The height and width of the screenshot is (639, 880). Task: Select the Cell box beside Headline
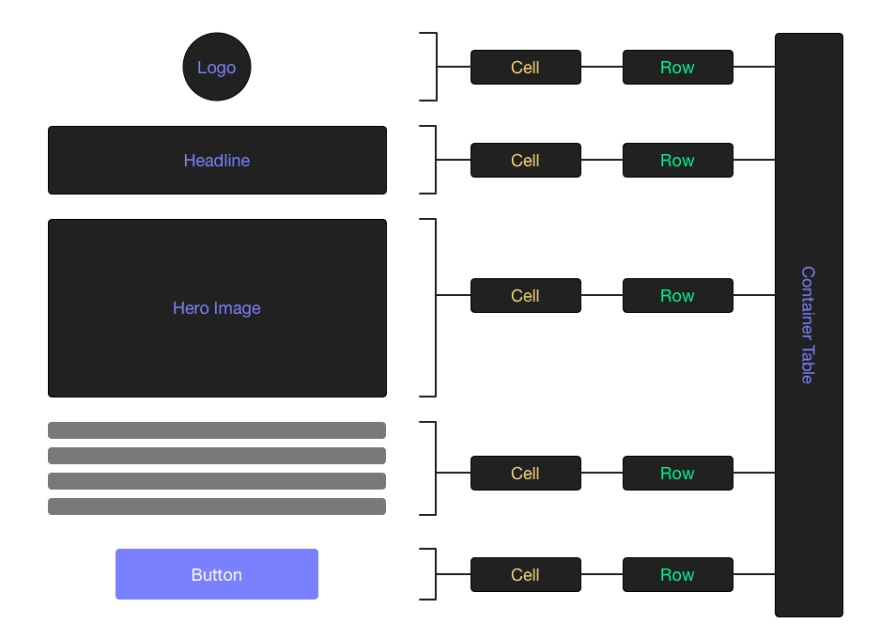point(525,160)
